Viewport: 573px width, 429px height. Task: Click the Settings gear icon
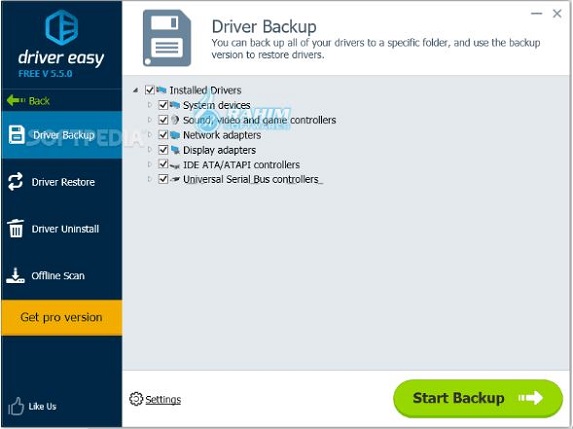pos(136,399)
